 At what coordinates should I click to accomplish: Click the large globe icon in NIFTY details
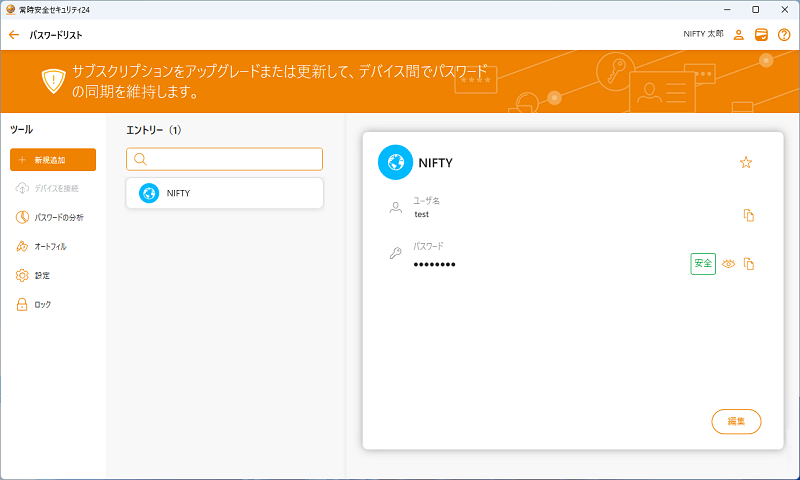(395, 162)
